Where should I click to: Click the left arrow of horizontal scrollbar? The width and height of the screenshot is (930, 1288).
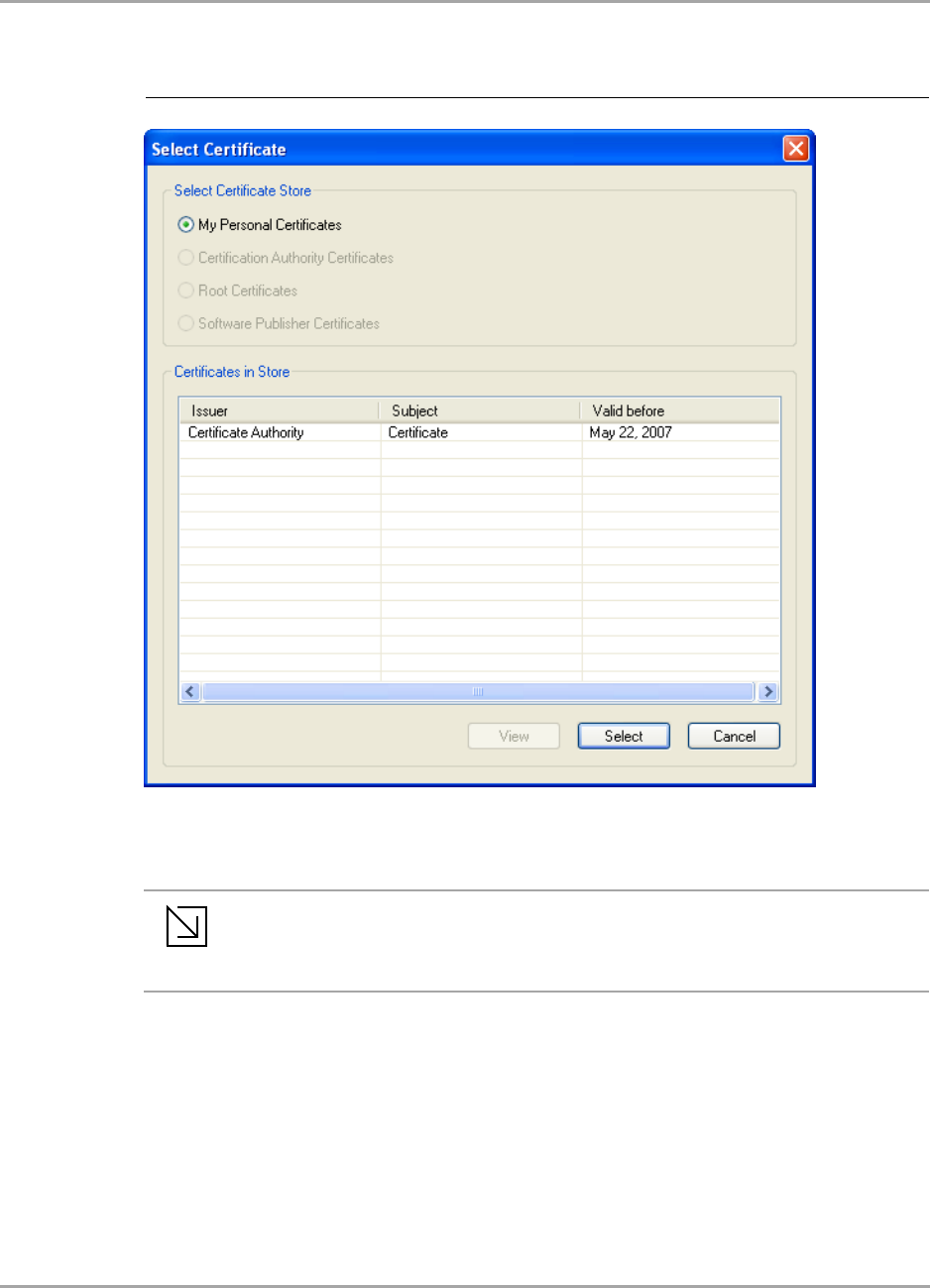[191, 692]
